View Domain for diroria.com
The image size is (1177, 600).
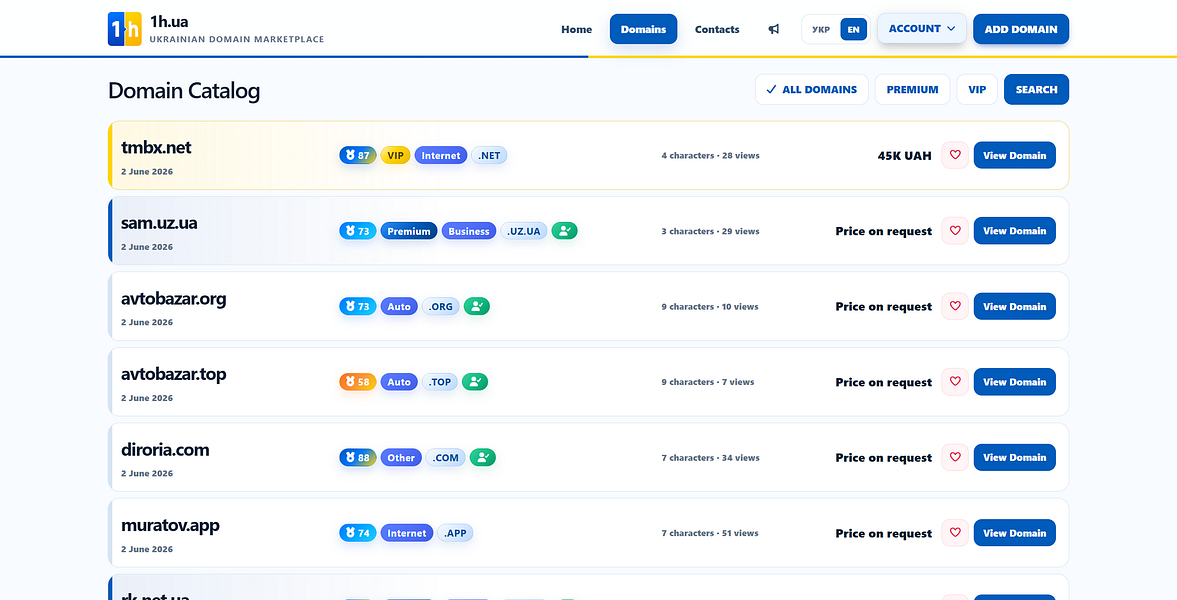(x=1015, y=457)
